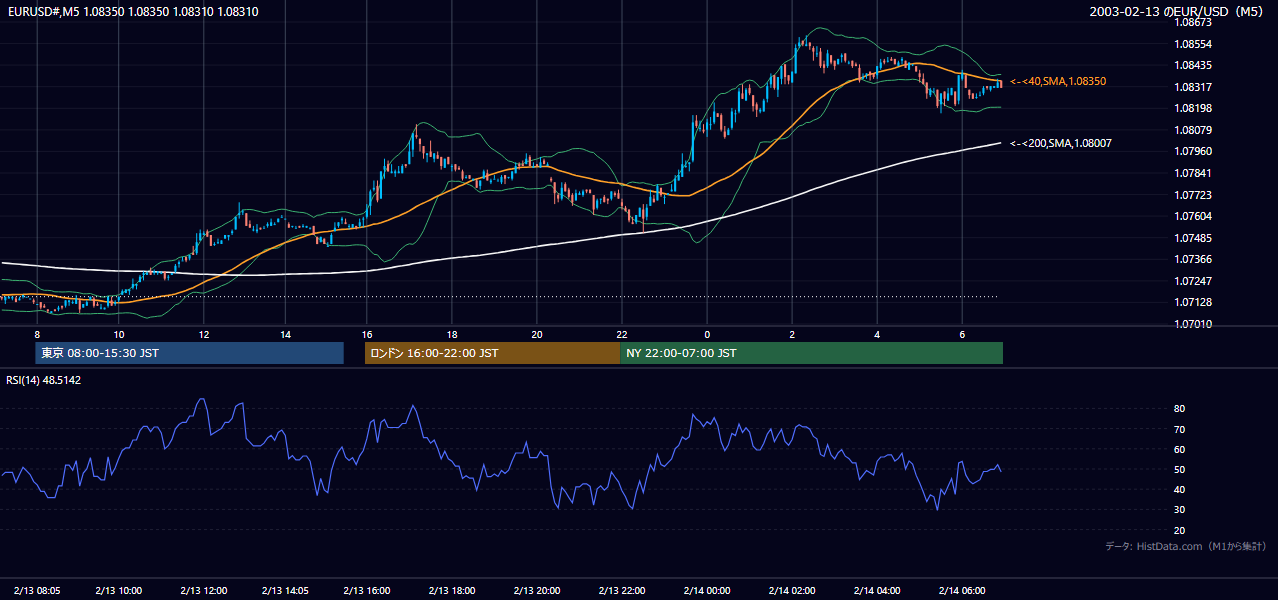Viewport: 1278px width, 600px height.
Task: Click the 2/14 04:00 time label
Action: (x=876, y=591)
